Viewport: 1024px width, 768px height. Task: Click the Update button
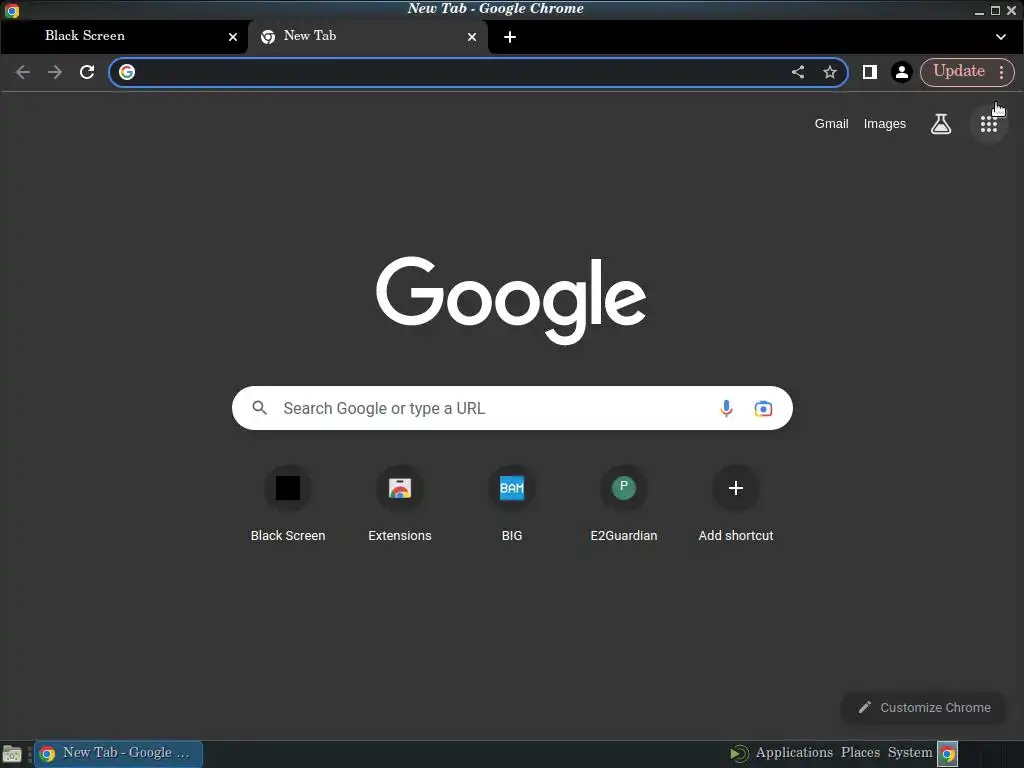click(x=959, y=71)
